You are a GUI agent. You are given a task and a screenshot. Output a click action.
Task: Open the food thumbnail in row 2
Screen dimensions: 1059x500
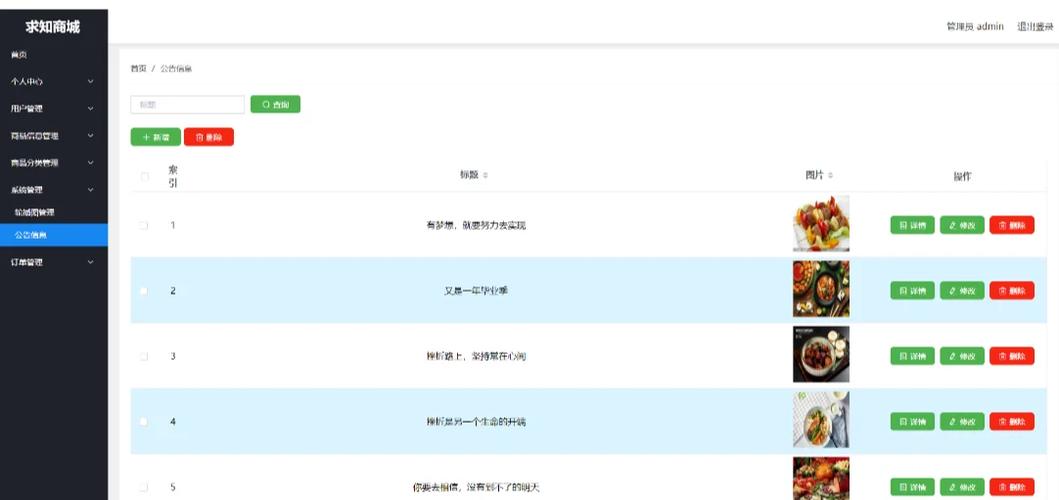click(821, 289)
